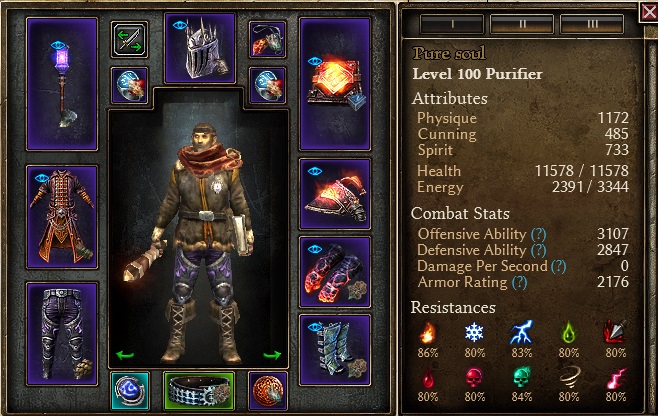Select the glowing tome off-hand item
This screenshot has width=658, height=416.
click(335, 84)
